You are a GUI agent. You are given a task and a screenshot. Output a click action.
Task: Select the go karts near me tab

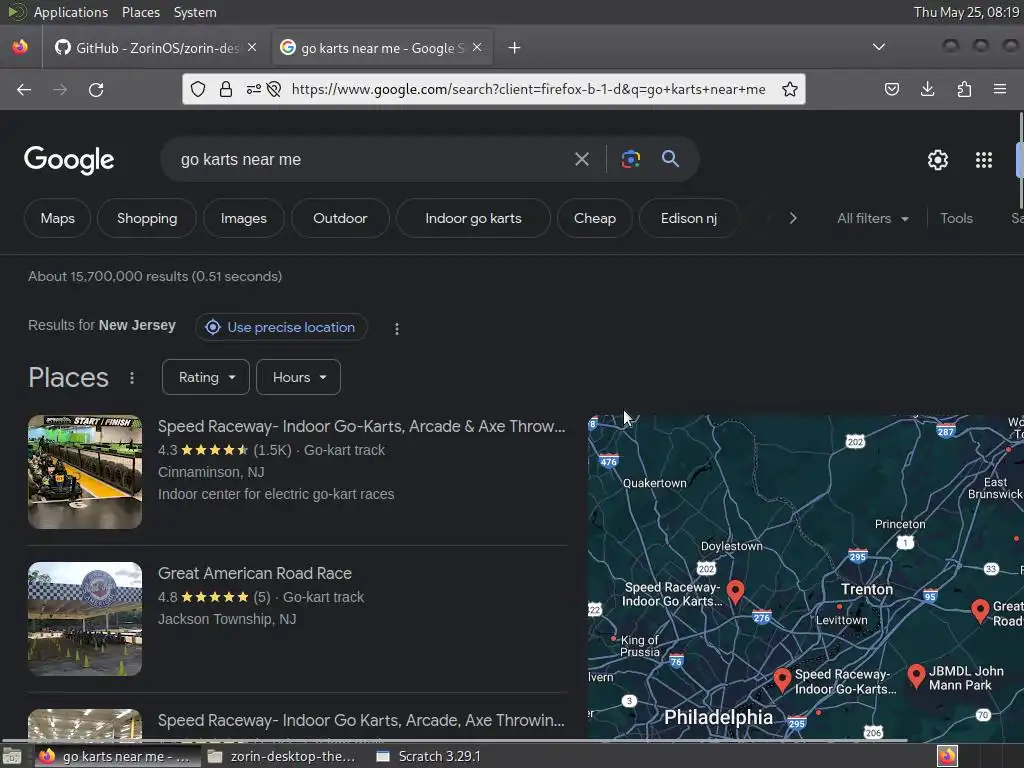click(381, 48)
